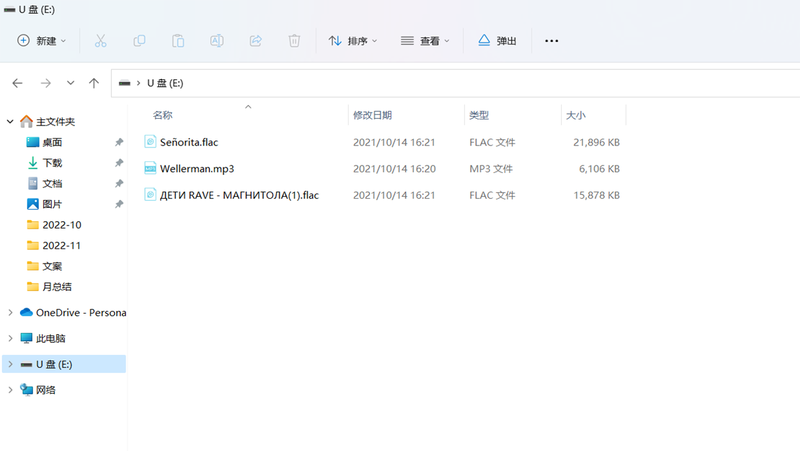Expand the U 盘 (E:) tree node

[10, 364]
